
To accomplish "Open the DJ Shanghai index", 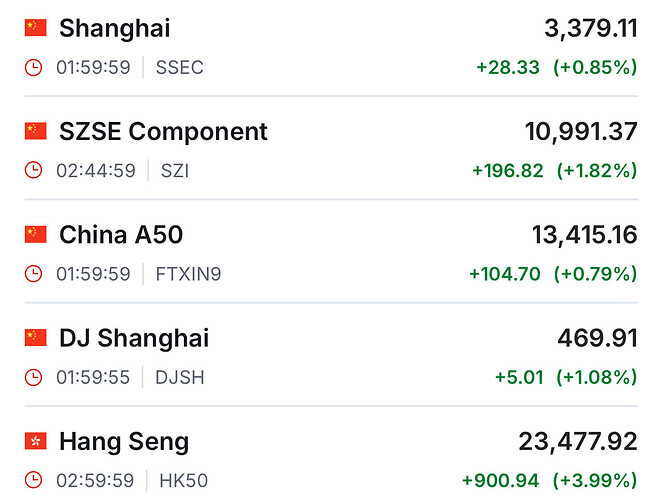I will pyautogui.click(x=134, y=338).
